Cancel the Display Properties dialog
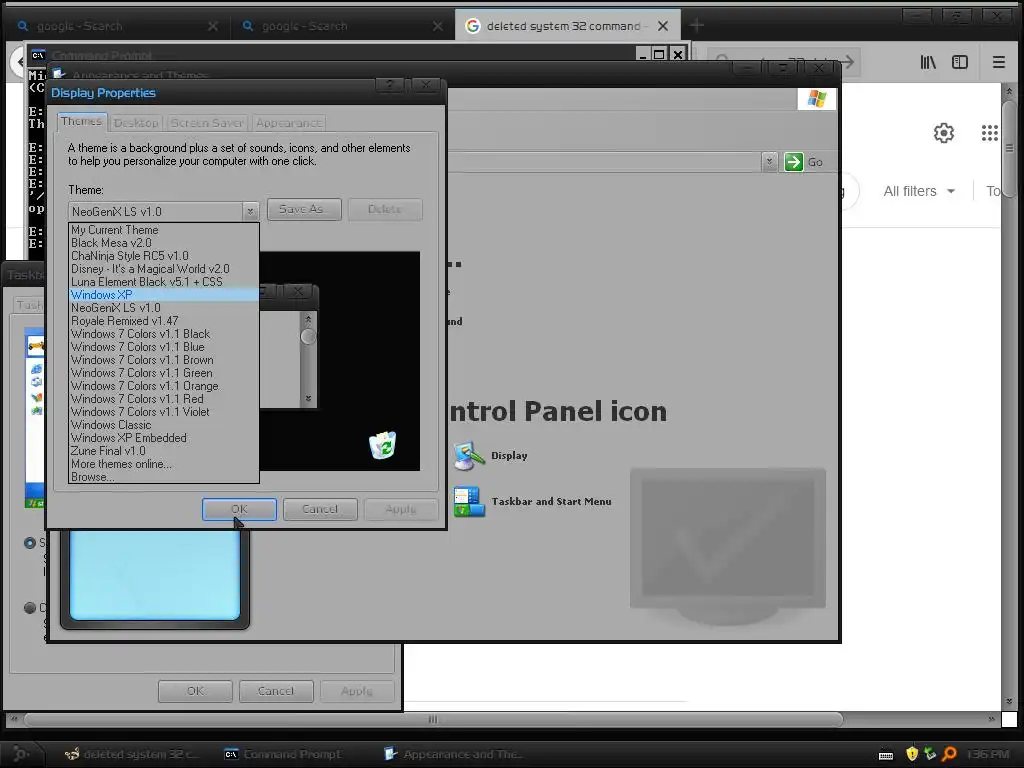Image resolution: width=1024 pixels, height=768 pixels. 320,509
